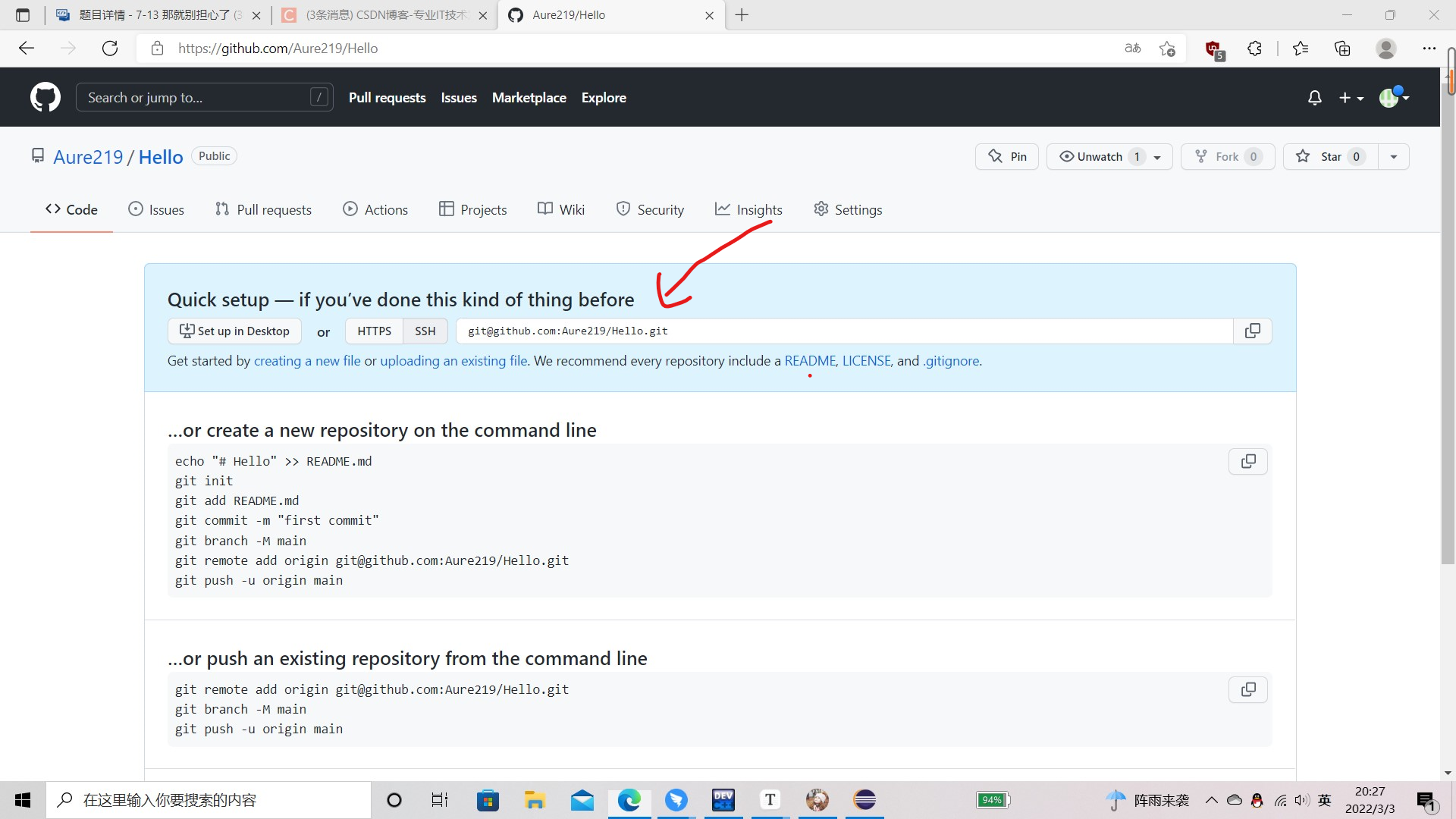Open the repository Pull requests tab
This screenshot has width=1456, height=819.
click(x=263, y=209)
